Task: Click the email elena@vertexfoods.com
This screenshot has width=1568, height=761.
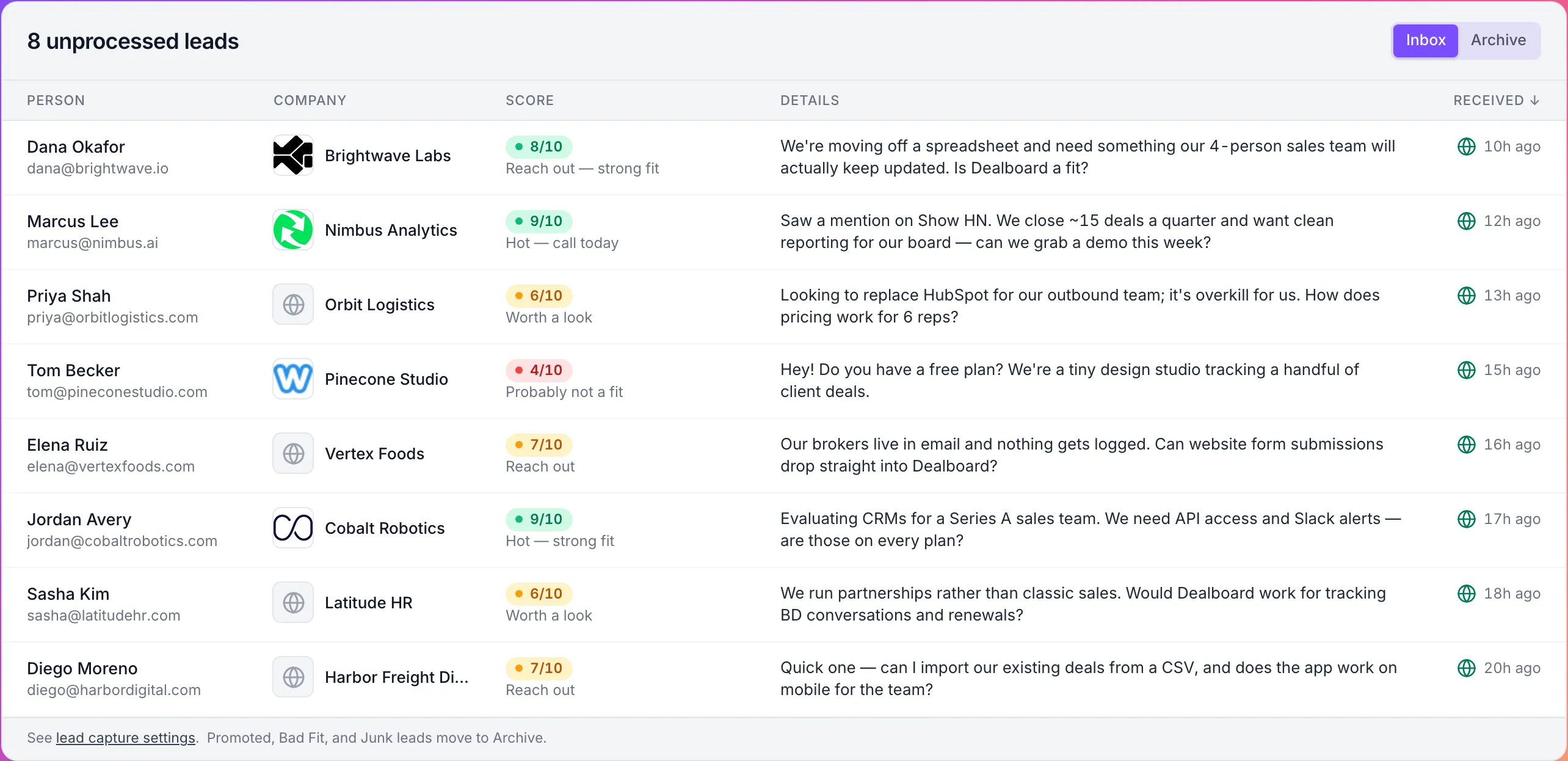Action: (111, 467)
